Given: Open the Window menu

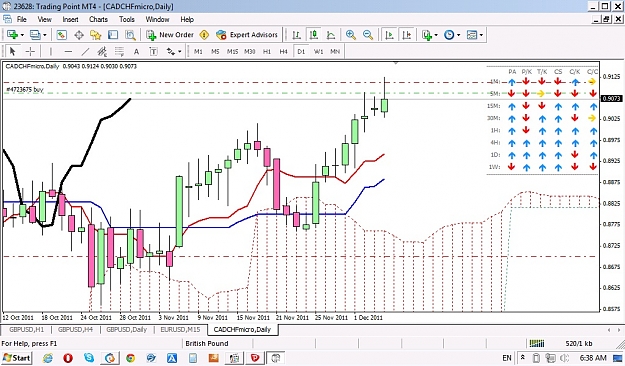Looking at the screenshot, I should coord(157,19).
